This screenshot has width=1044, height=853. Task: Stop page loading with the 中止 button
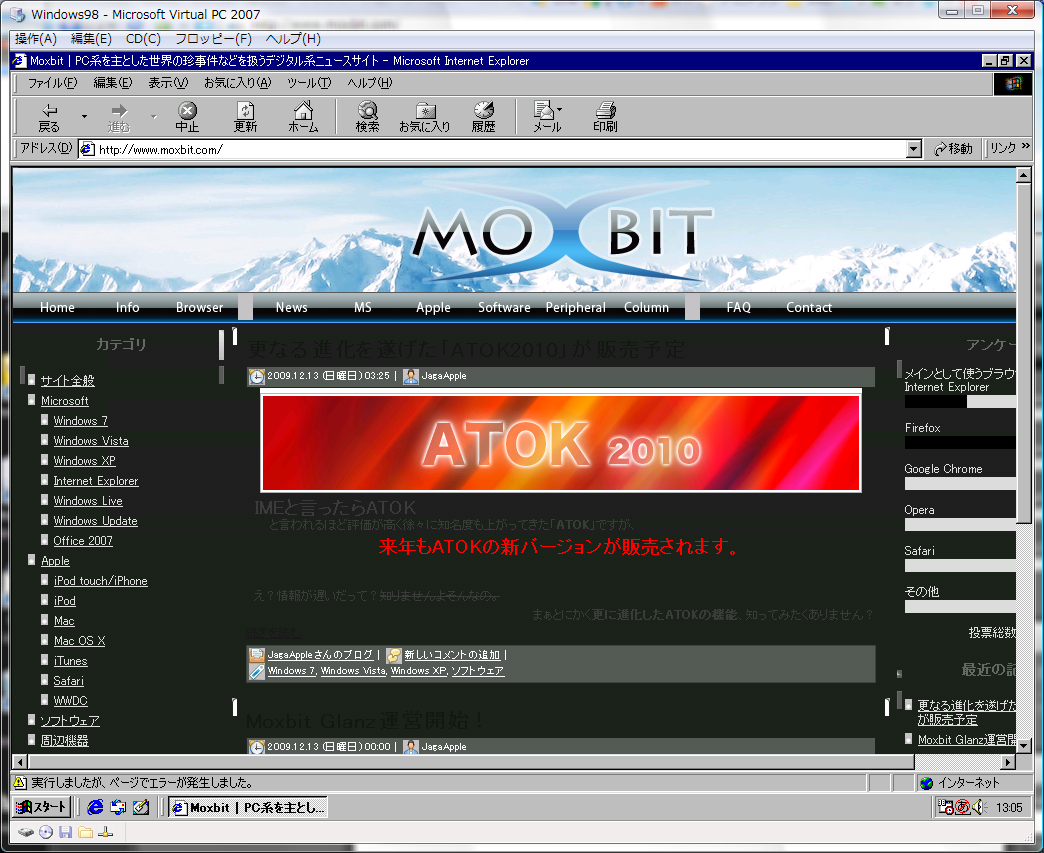pyautogui.click(x=187, y=118)
